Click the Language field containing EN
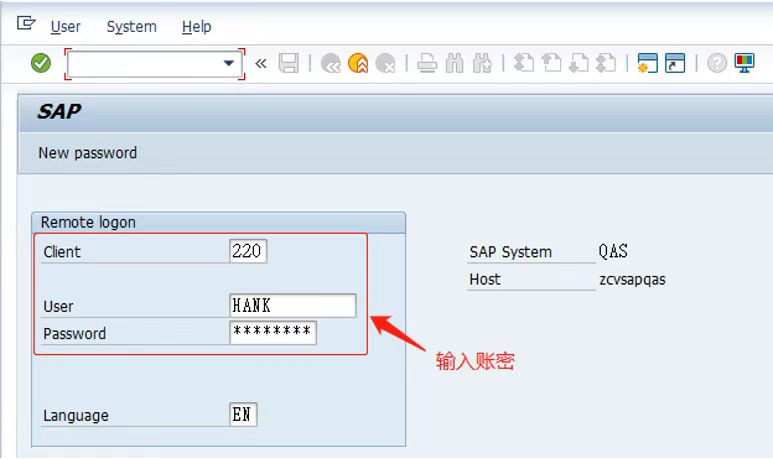 (243, 415)
